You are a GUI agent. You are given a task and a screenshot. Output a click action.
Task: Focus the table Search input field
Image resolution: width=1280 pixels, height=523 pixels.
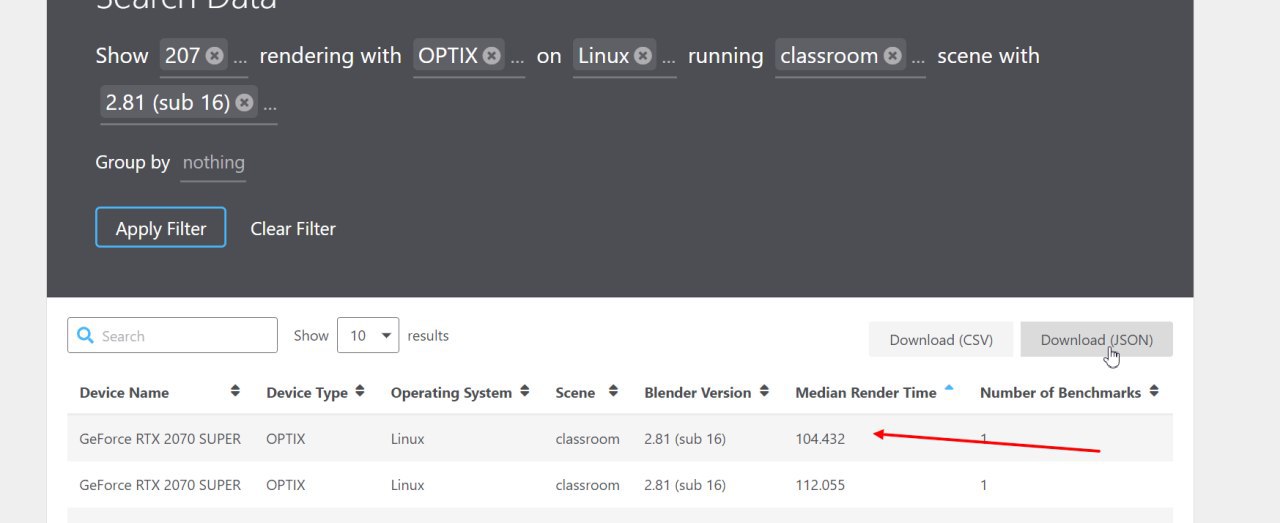[172, 335]
